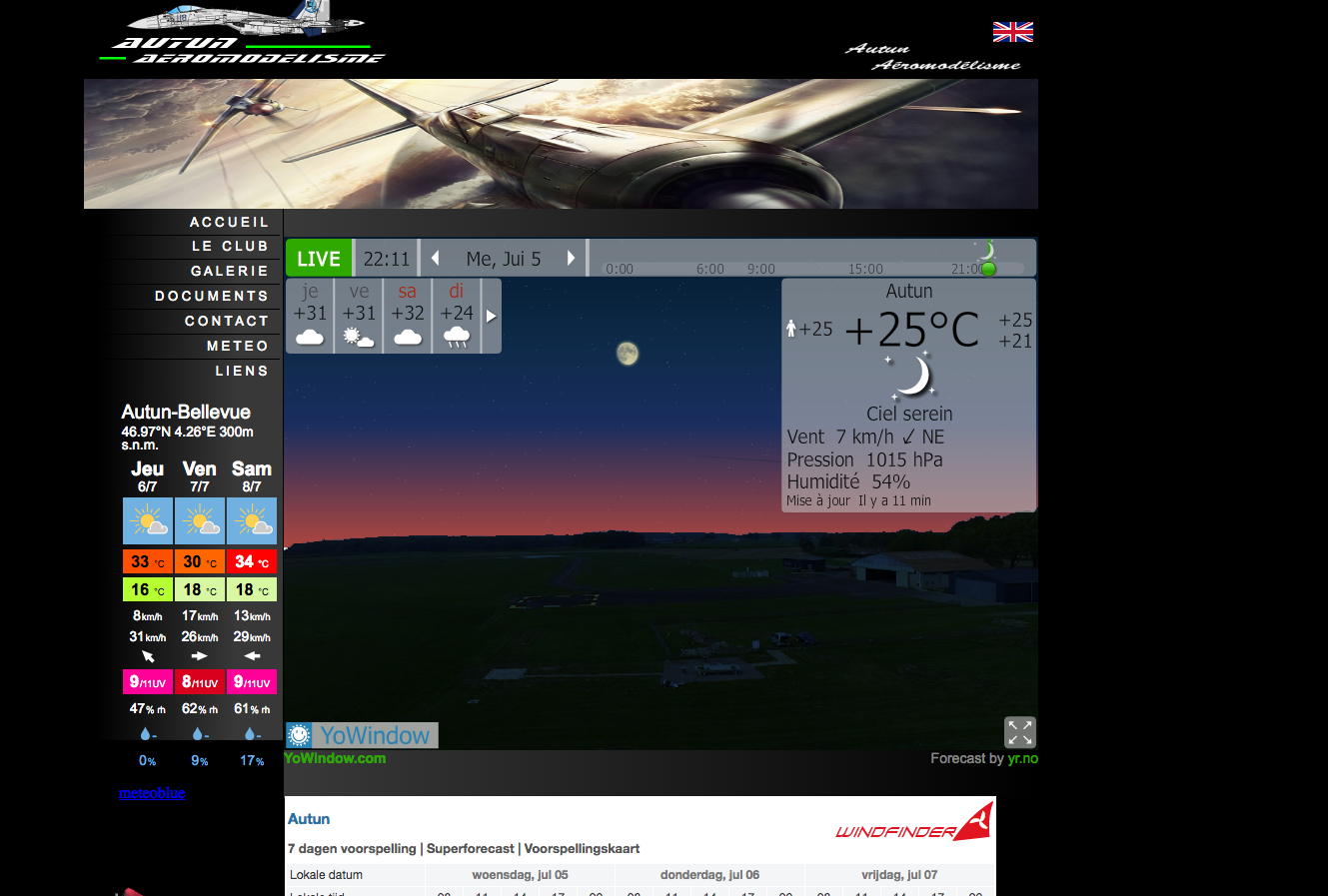
Task: Click the moon in the sky scene
Action: [x=627, y=353]
